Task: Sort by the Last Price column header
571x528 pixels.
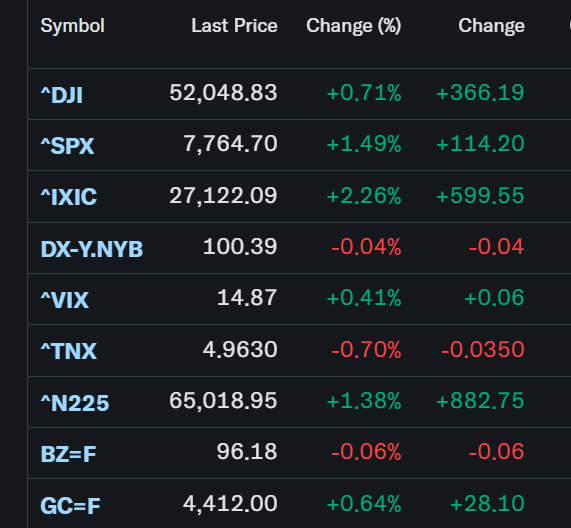Action: tap(235, 25)
